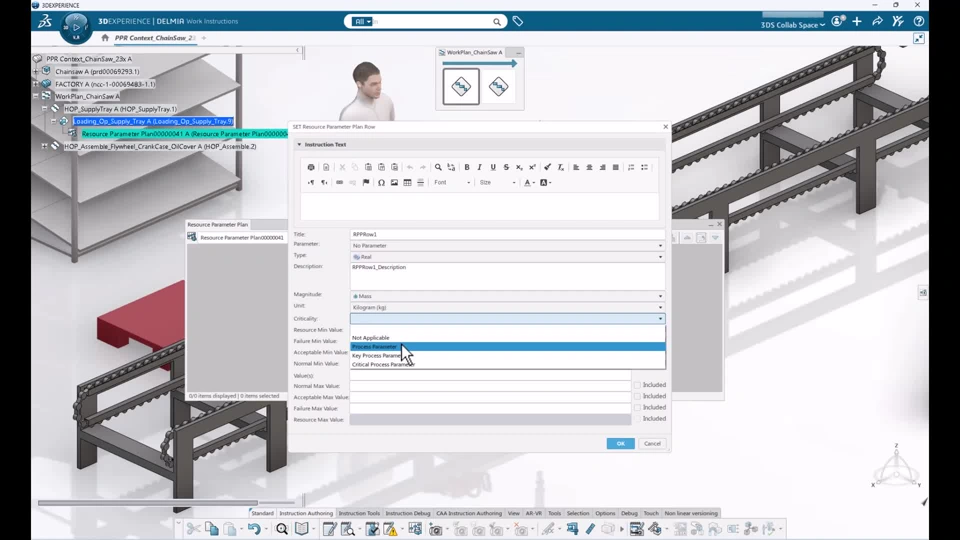This screenshot has width=960, height=540.
Task: Apply strikethrough formatting in the editor toolbar
Action: click(x=506, y=167)
